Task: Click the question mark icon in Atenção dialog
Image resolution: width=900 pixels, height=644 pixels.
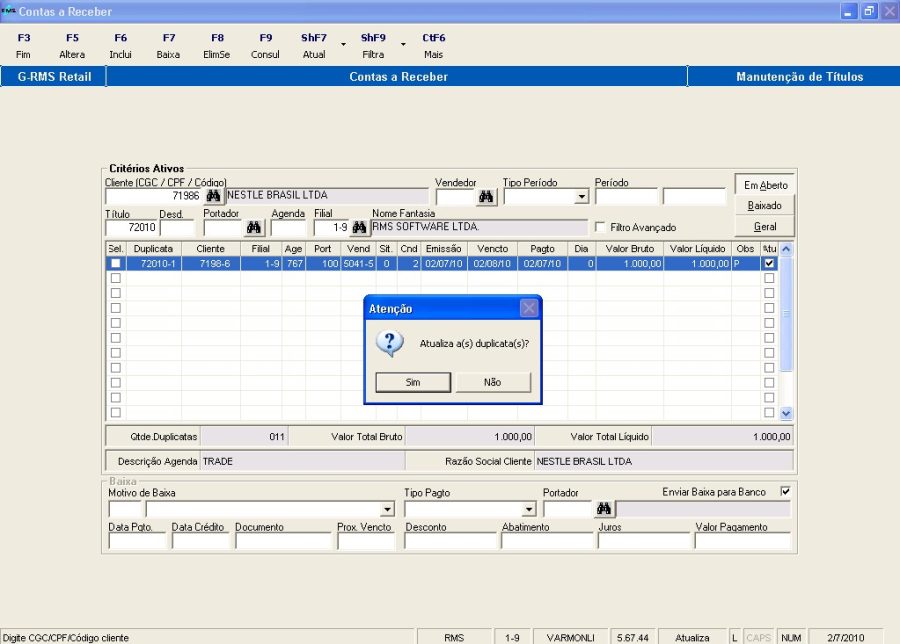Action: tap(392, 344)
